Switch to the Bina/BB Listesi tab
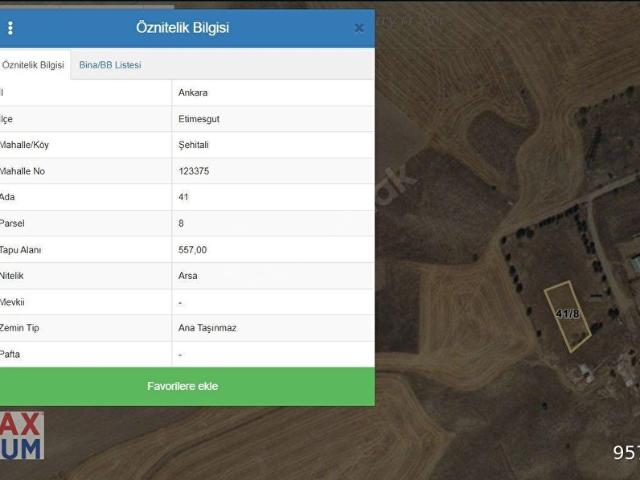Image resolution: width=640 pixels, height=480 pixels. tap(110, 65)
